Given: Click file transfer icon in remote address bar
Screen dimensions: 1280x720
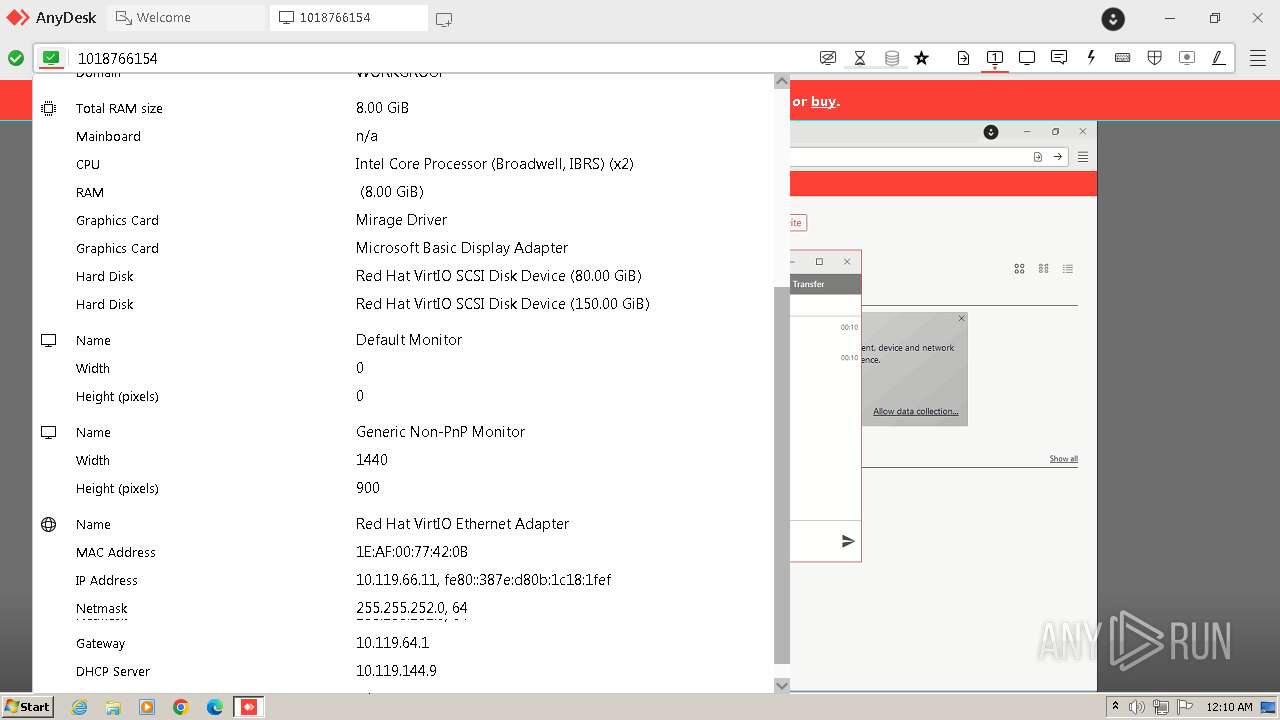Looking at the screenshot, I should (1038, 157).
